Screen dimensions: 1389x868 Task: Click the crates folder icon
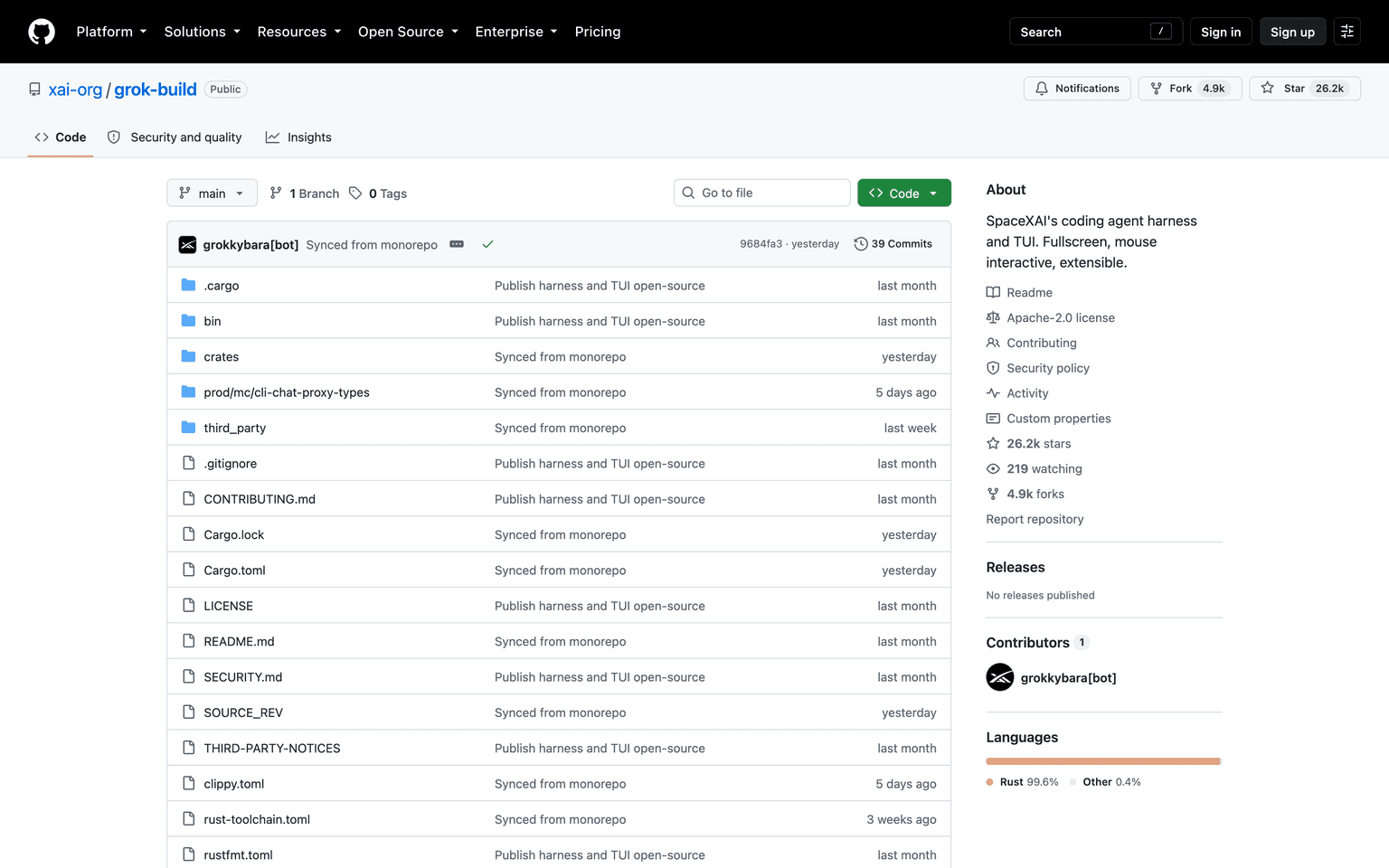tap(188, 356)
